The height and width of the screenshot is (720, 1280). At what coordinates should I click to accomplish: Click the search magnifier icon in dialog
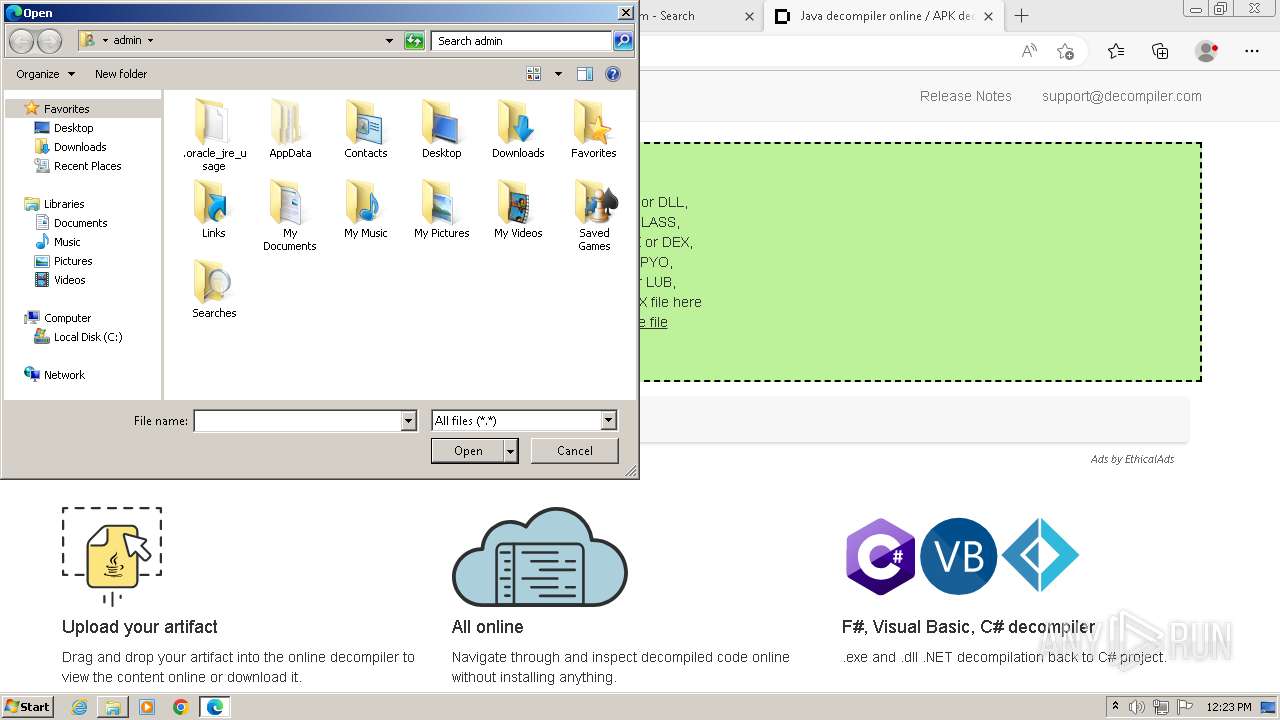coord(622,41)
